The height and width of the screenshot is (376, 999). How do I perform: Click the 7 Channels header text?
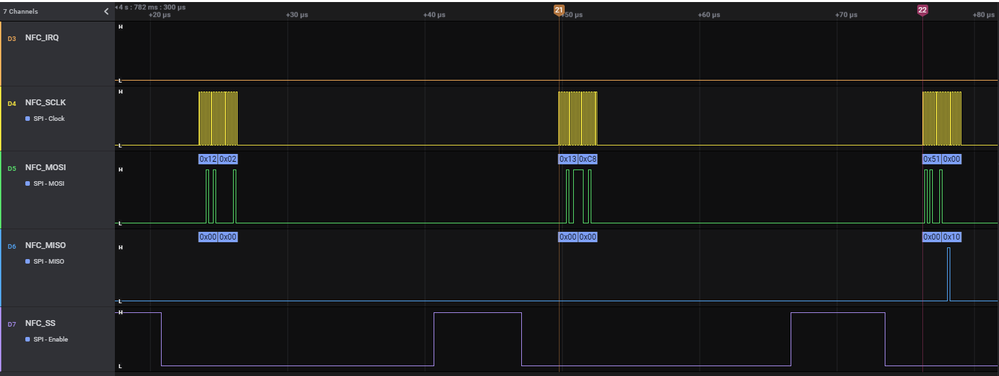[20, 11]
